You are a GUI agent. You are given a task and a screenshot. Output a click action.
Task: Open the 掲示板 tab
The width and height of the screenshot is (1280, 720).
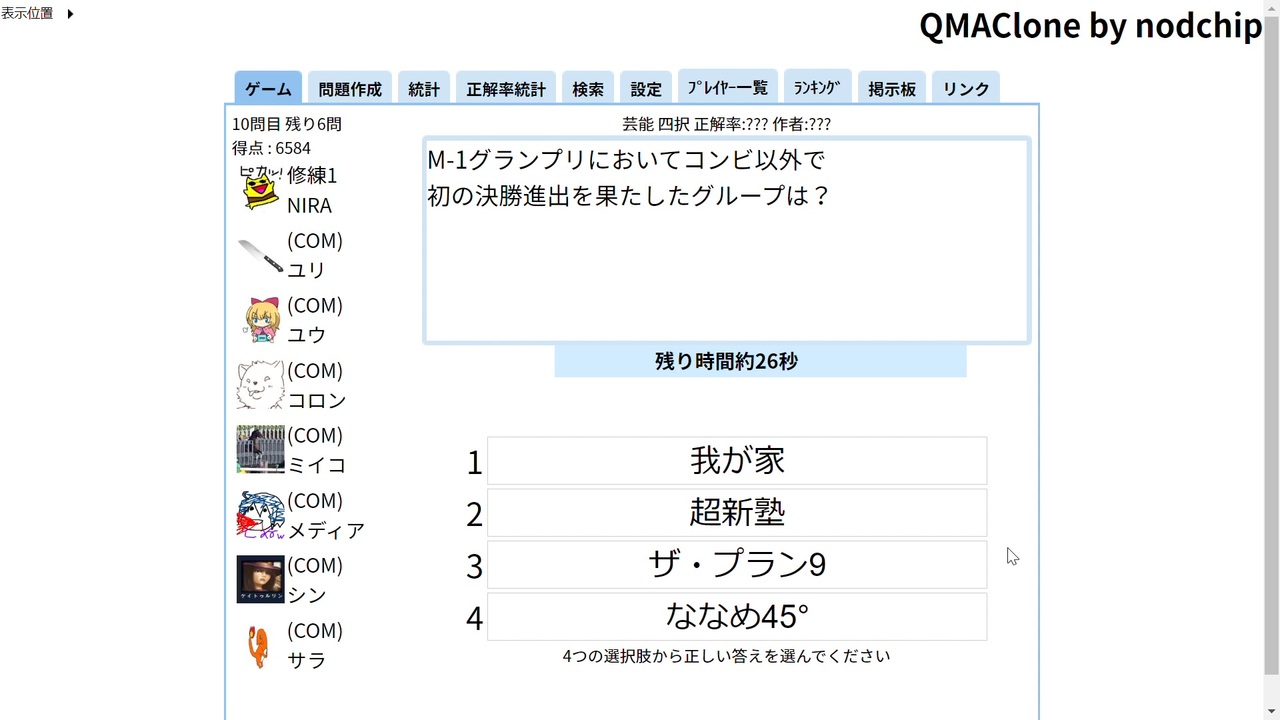(891, 88)
